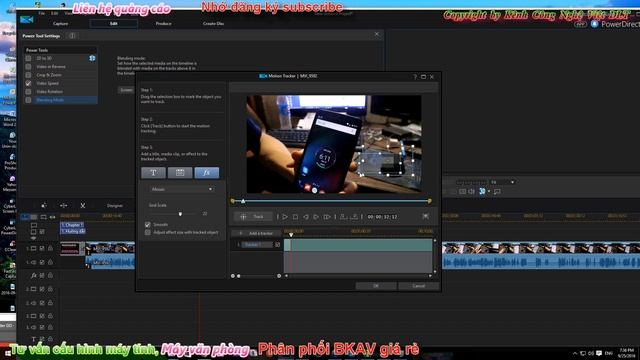Click the tracker timeline playhead marker
Screen dimensions: 640x360
(291, 235)
